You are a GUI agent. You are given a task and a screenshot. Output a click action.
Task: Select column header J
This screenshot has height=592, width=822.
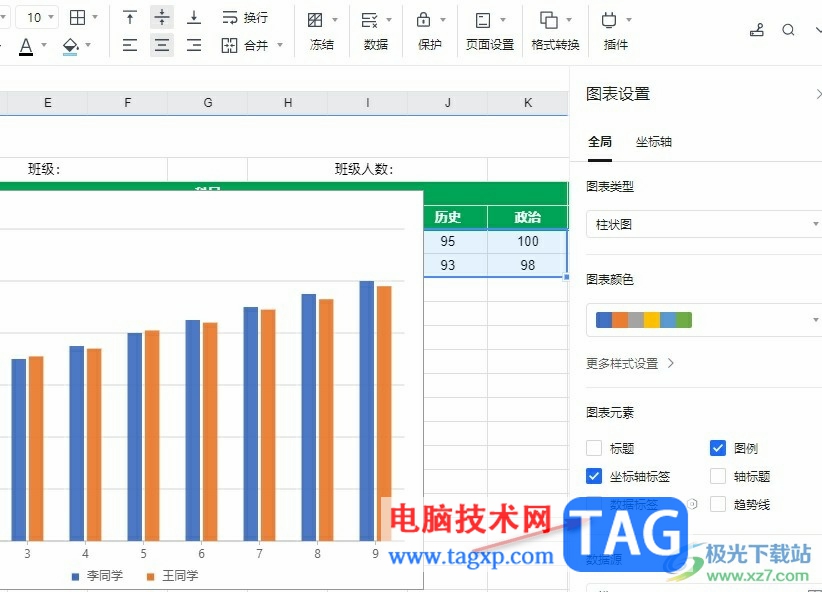tap(448, 103)
